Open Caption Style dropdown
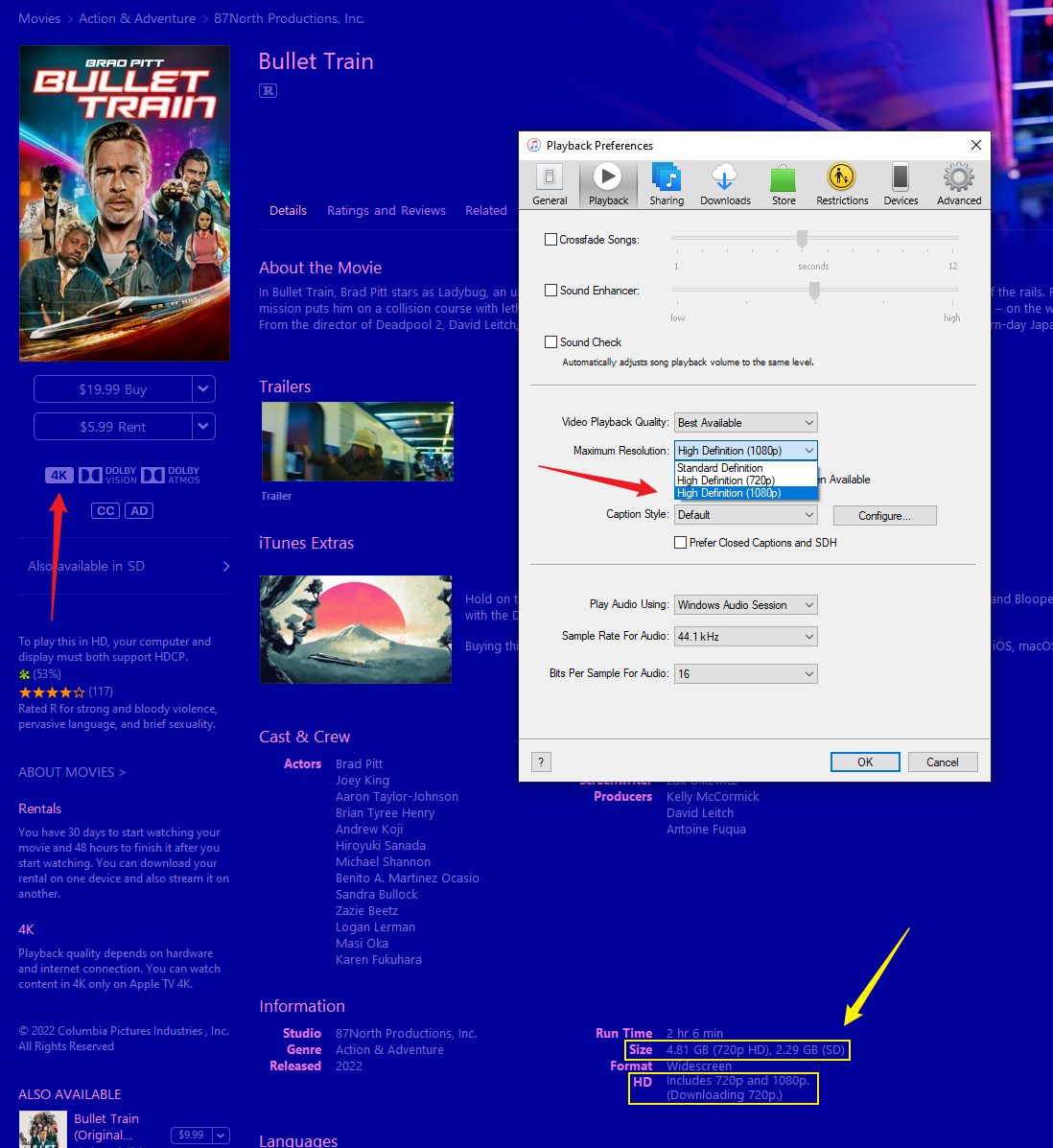 click(745, 515)
